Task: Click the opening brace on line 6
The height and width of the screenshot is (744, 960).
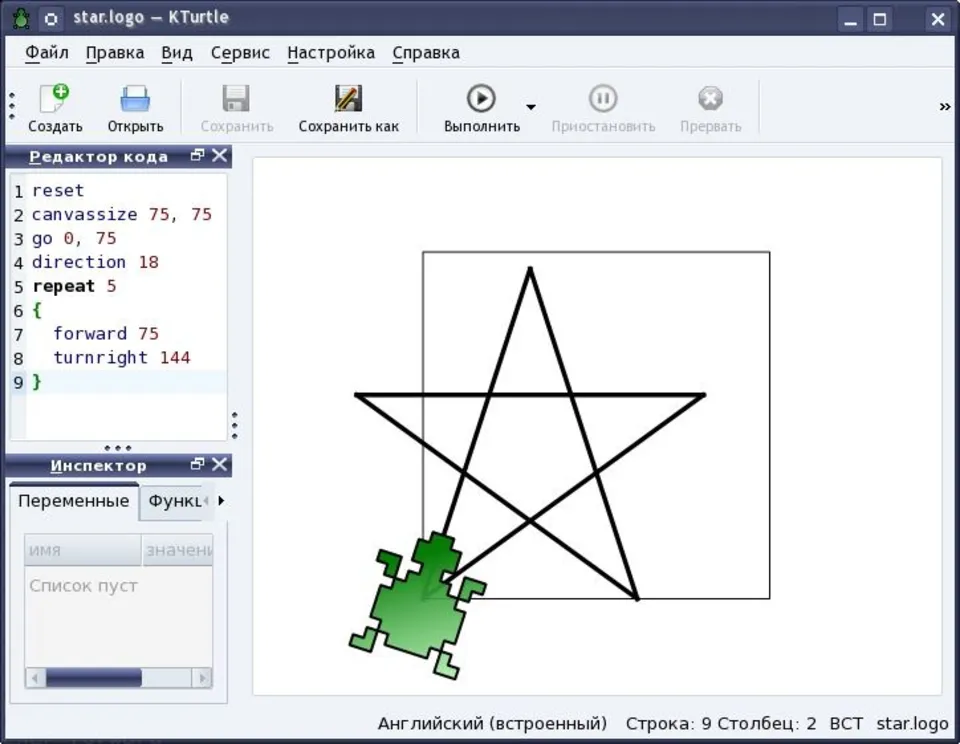Action: tap(37, 310)
